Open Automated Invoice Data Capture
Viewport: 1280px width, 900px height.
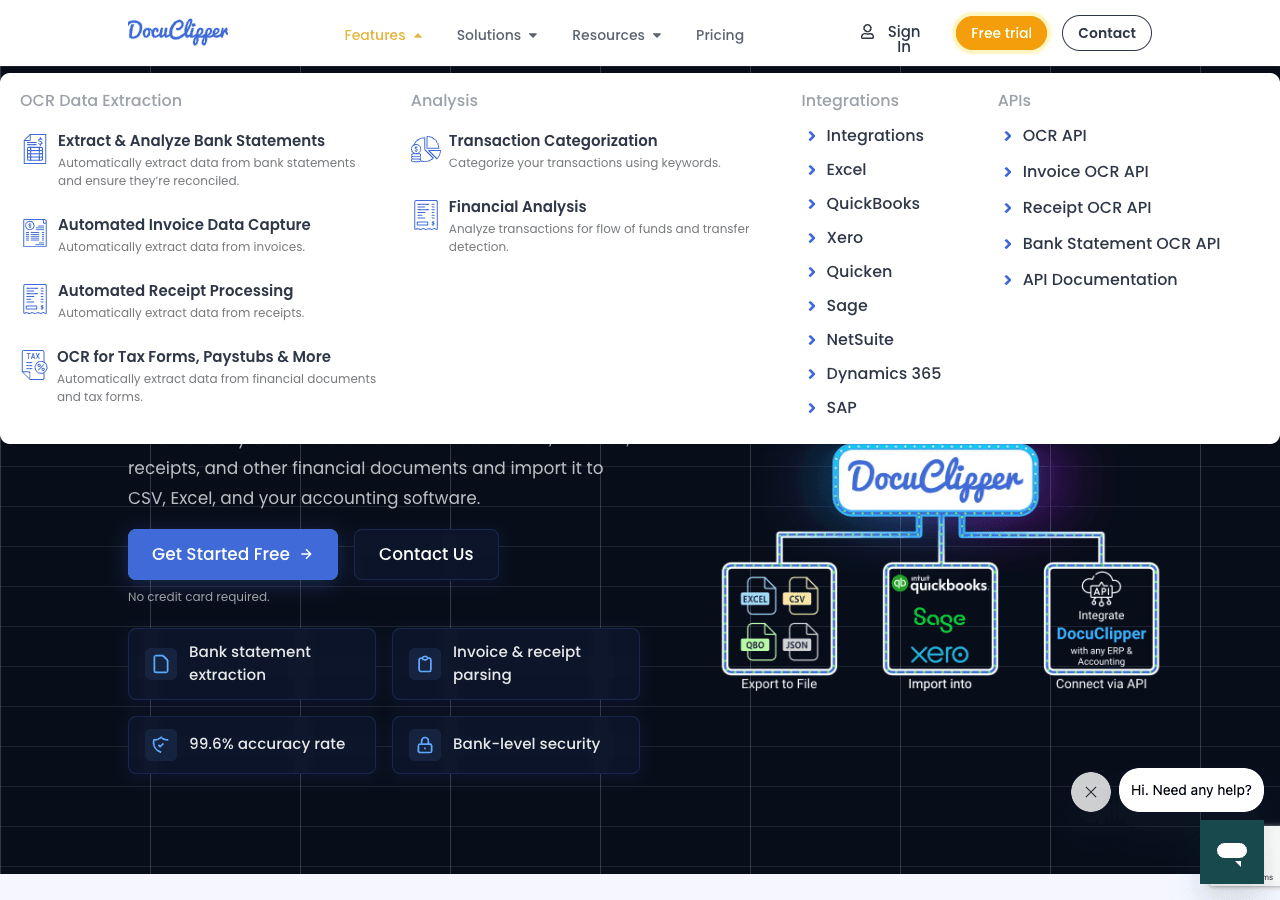(184, 225)
